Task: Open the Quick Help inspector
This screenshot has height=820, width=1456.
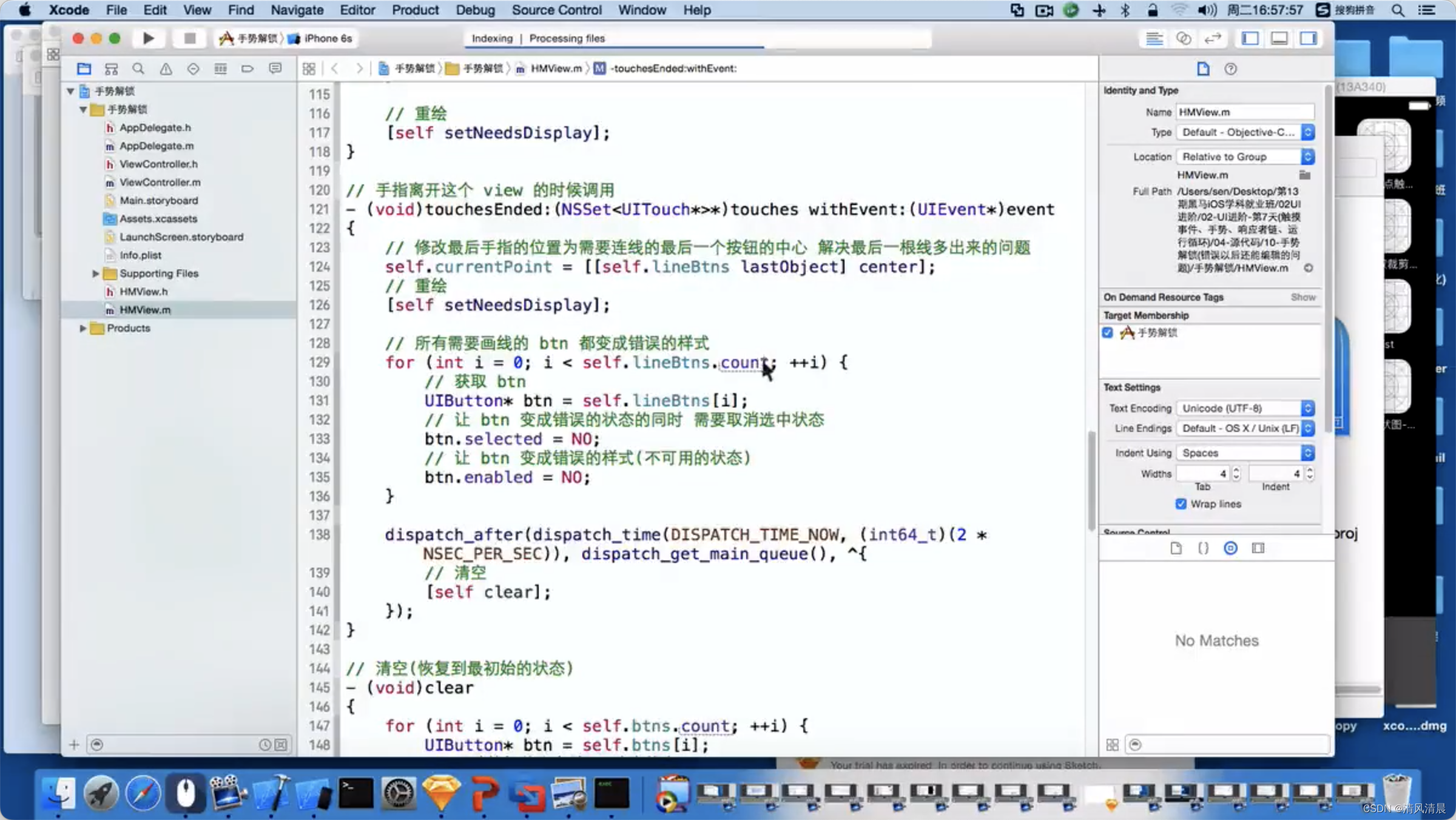Action: (x=1230, y=69)
